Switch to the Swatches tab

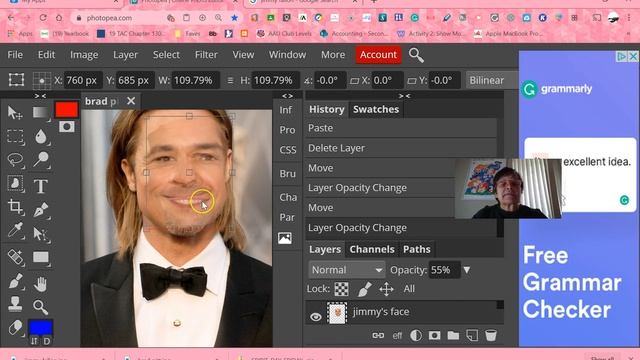click(376, 109)
